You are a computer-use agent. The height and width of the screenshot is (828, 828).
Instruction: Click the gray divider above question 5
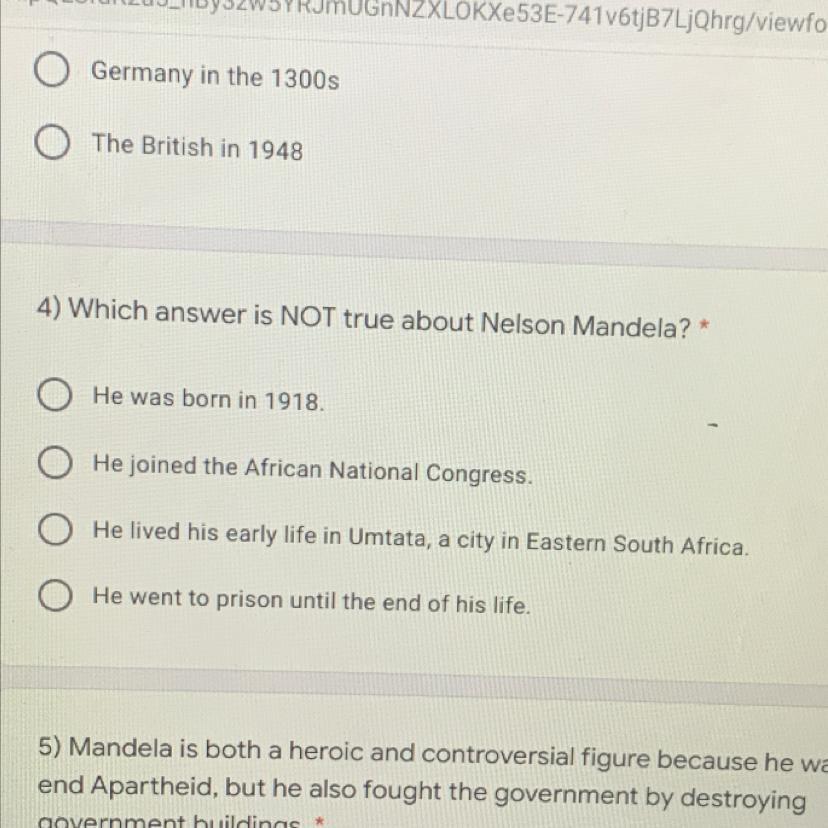(x=414, y=685)
